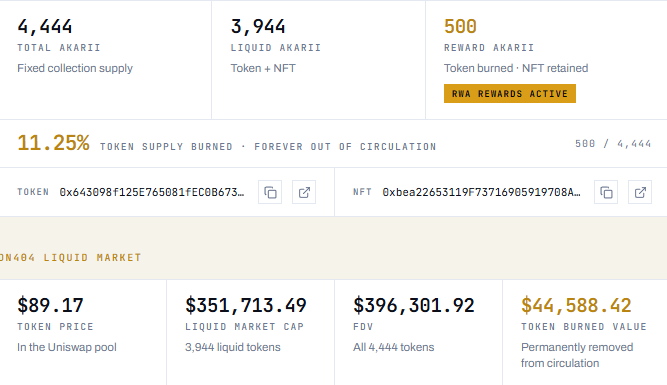Screen dimensions: 667x385
Task: Click 'Permanently removed from circulation' text
Action: click(x=577, y=355)
